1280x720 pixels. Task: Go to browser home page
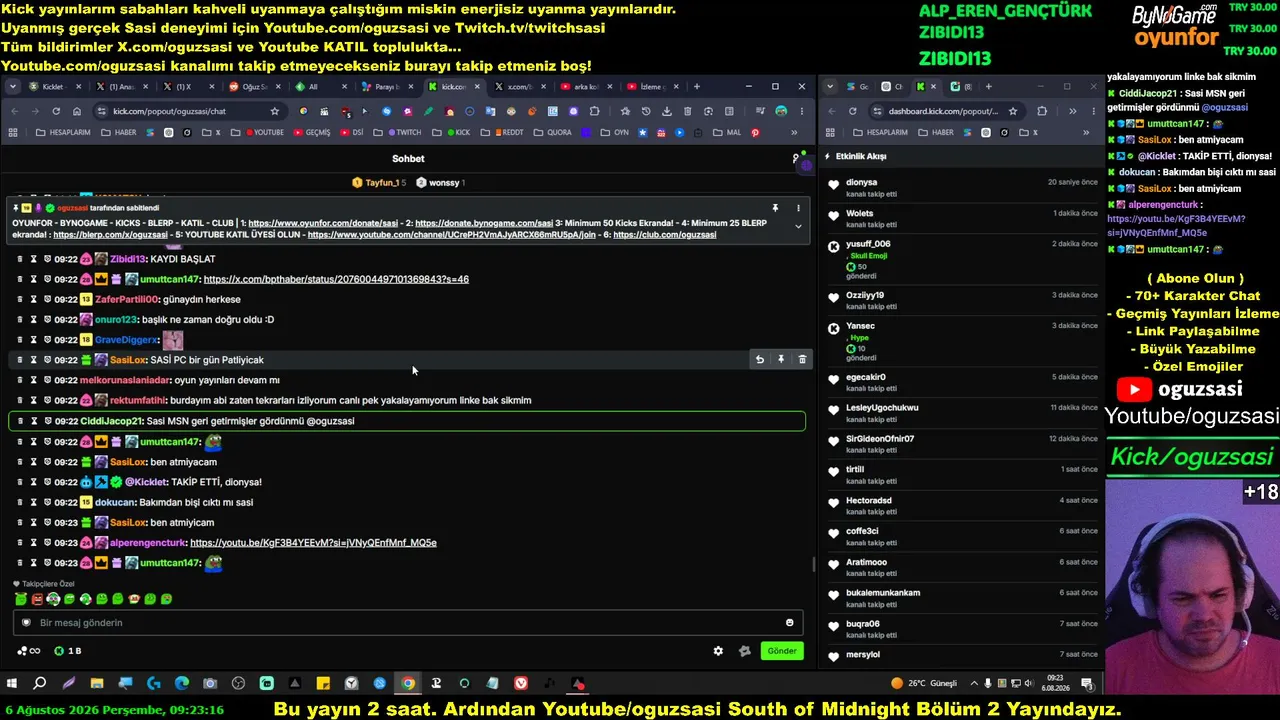pos(78,111)
